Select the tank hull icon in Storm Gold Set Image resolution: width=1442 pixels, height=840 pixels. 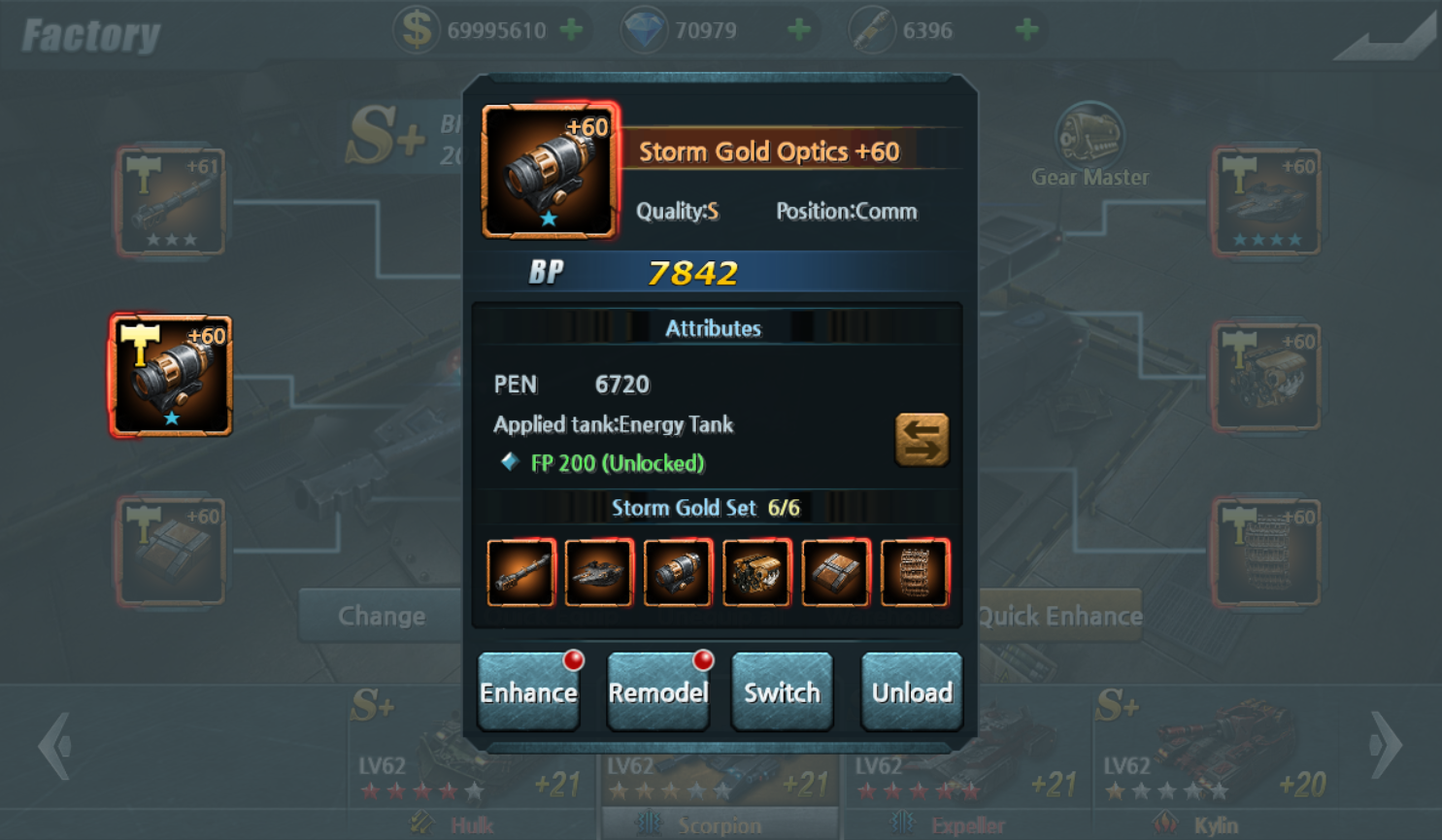599,572
